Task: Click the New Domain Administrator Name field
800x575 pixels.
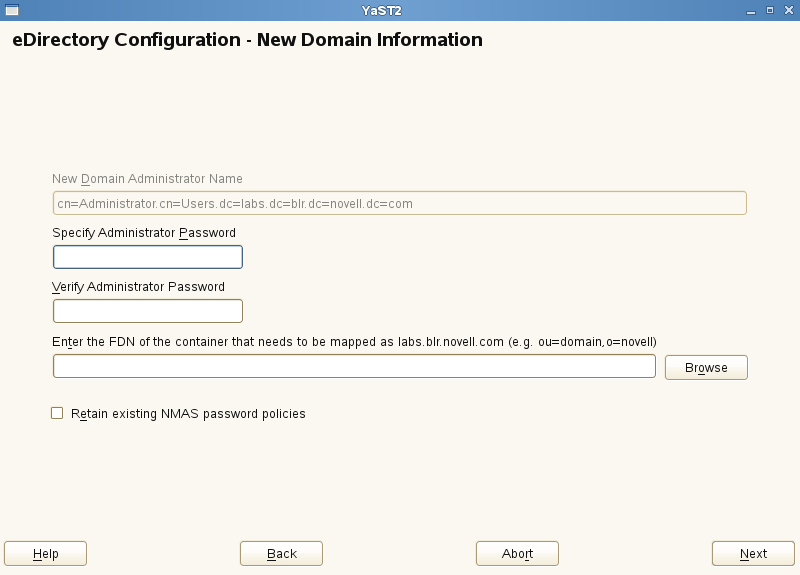Action: coord(399,204)
